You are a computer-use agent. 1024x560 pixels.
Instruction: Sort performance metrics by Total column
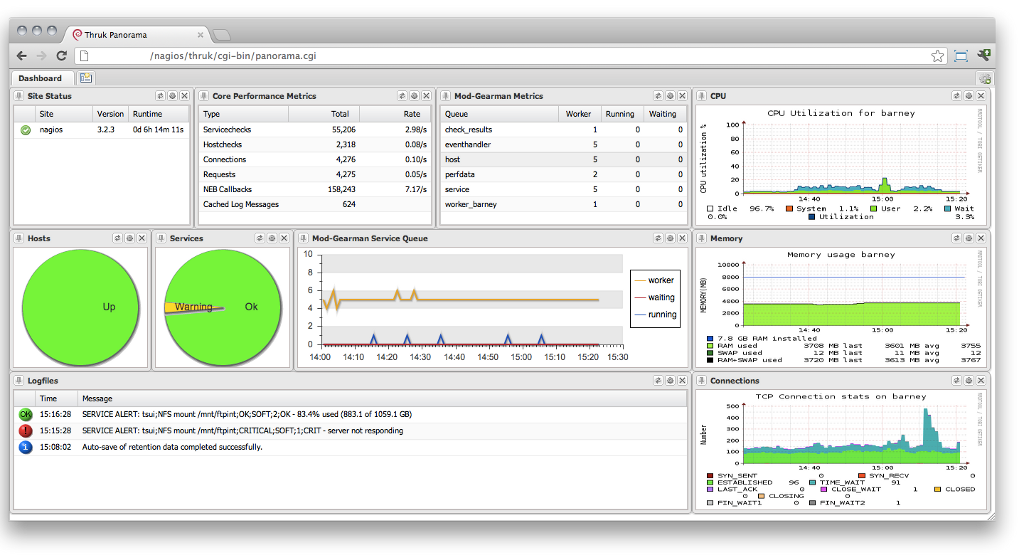324,114
